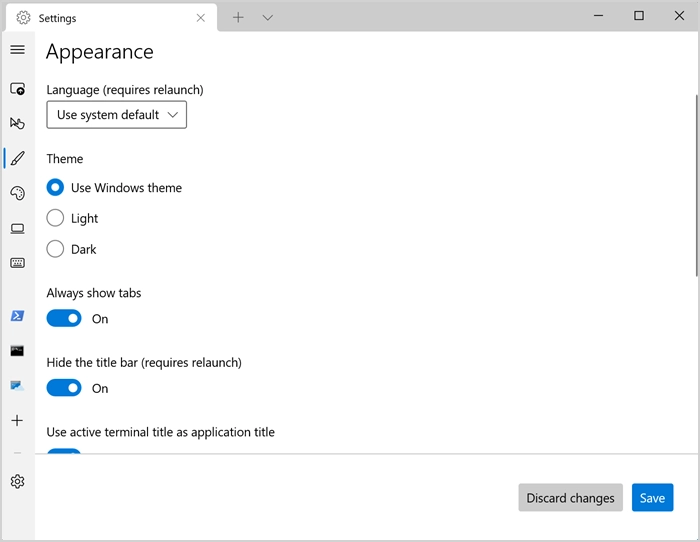This screenshot has width=700, height=542.
Task: Choose the Dark theme radio button
Action: (x=56, y=249)
